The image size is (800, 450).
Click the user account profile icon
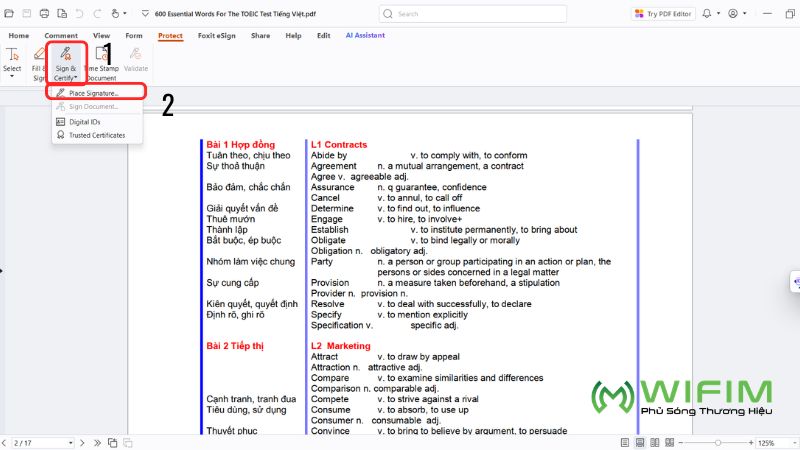pyautogui.click(x=735, y=14)
